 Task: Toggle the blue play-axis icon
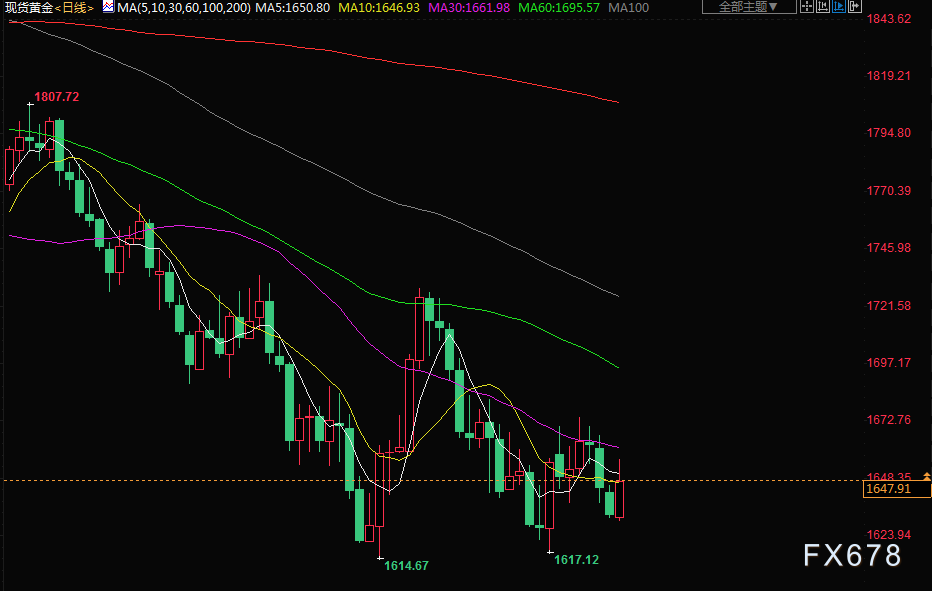[x=839, y=7]
